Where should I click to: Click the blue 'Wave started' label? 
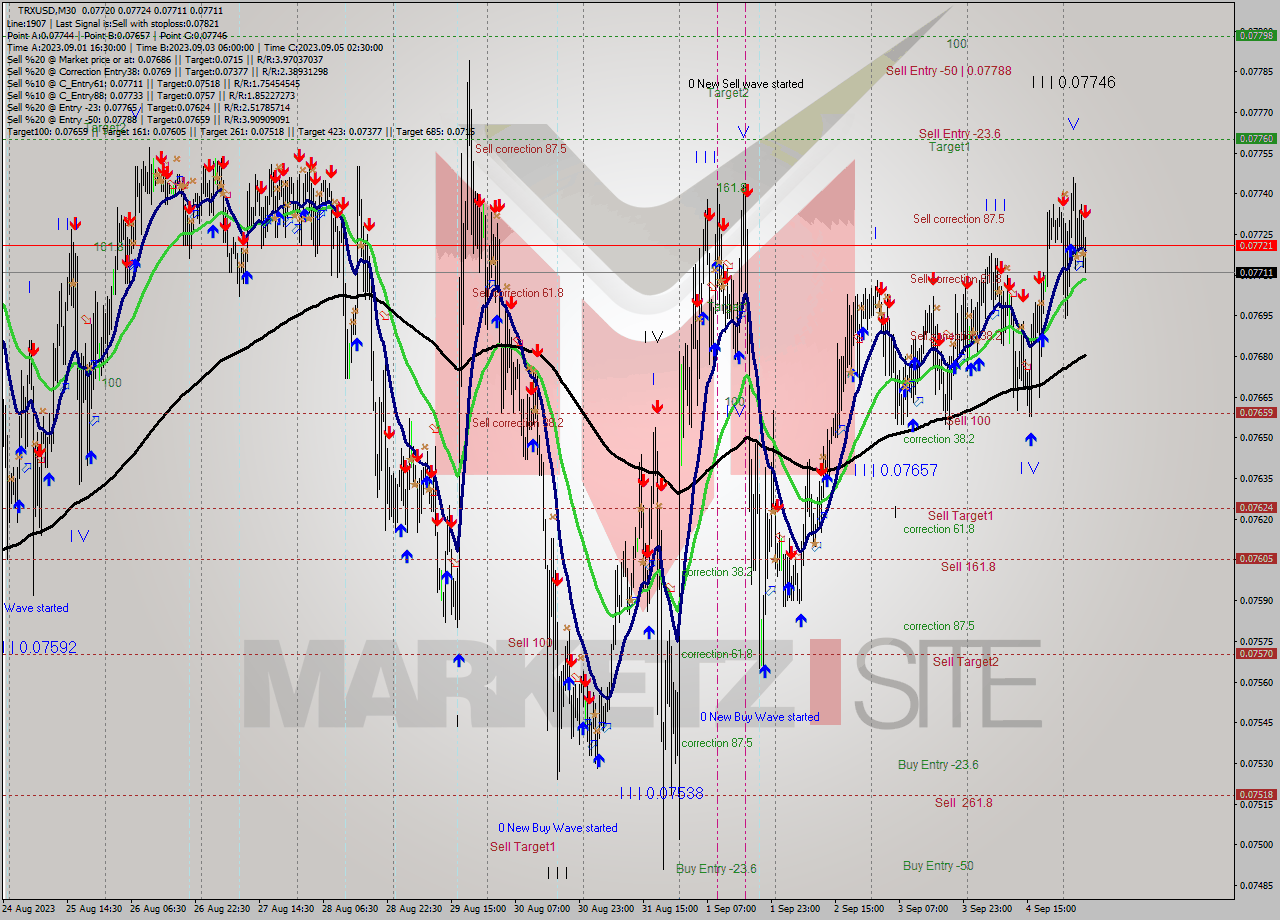[36, 608]
